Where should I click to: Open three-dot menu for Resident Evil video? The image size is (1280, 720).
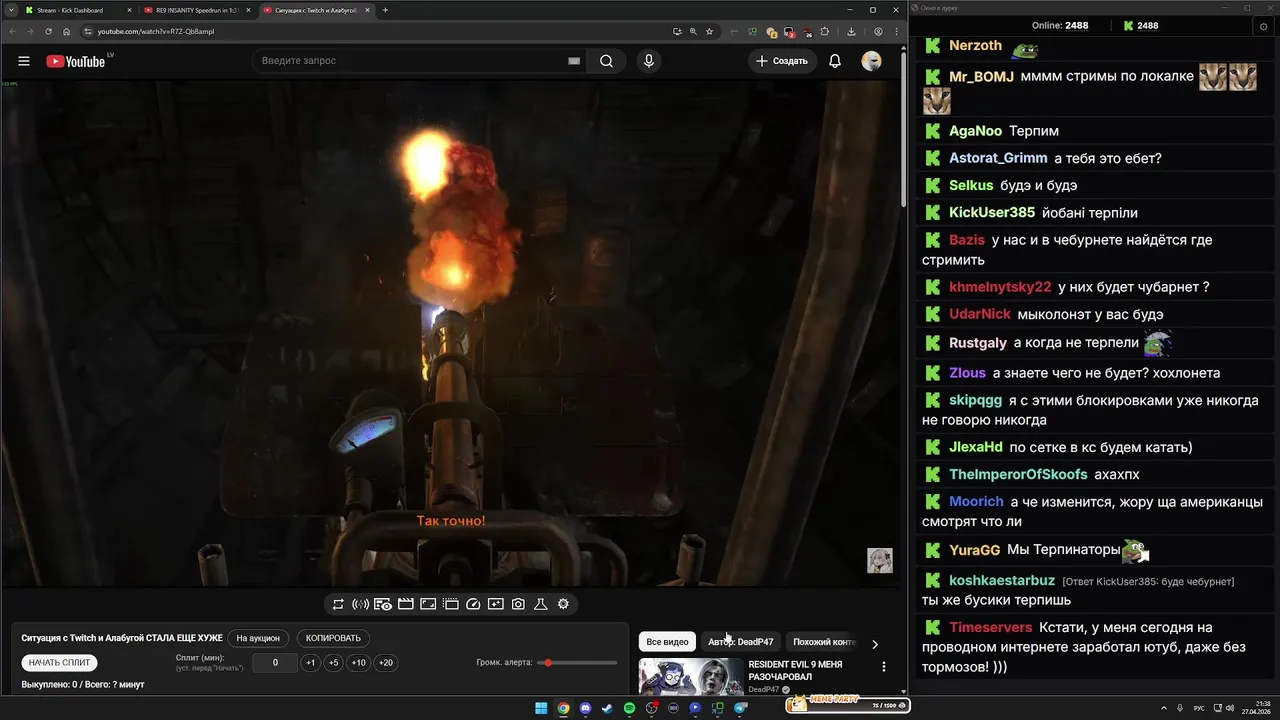(884, 667)
